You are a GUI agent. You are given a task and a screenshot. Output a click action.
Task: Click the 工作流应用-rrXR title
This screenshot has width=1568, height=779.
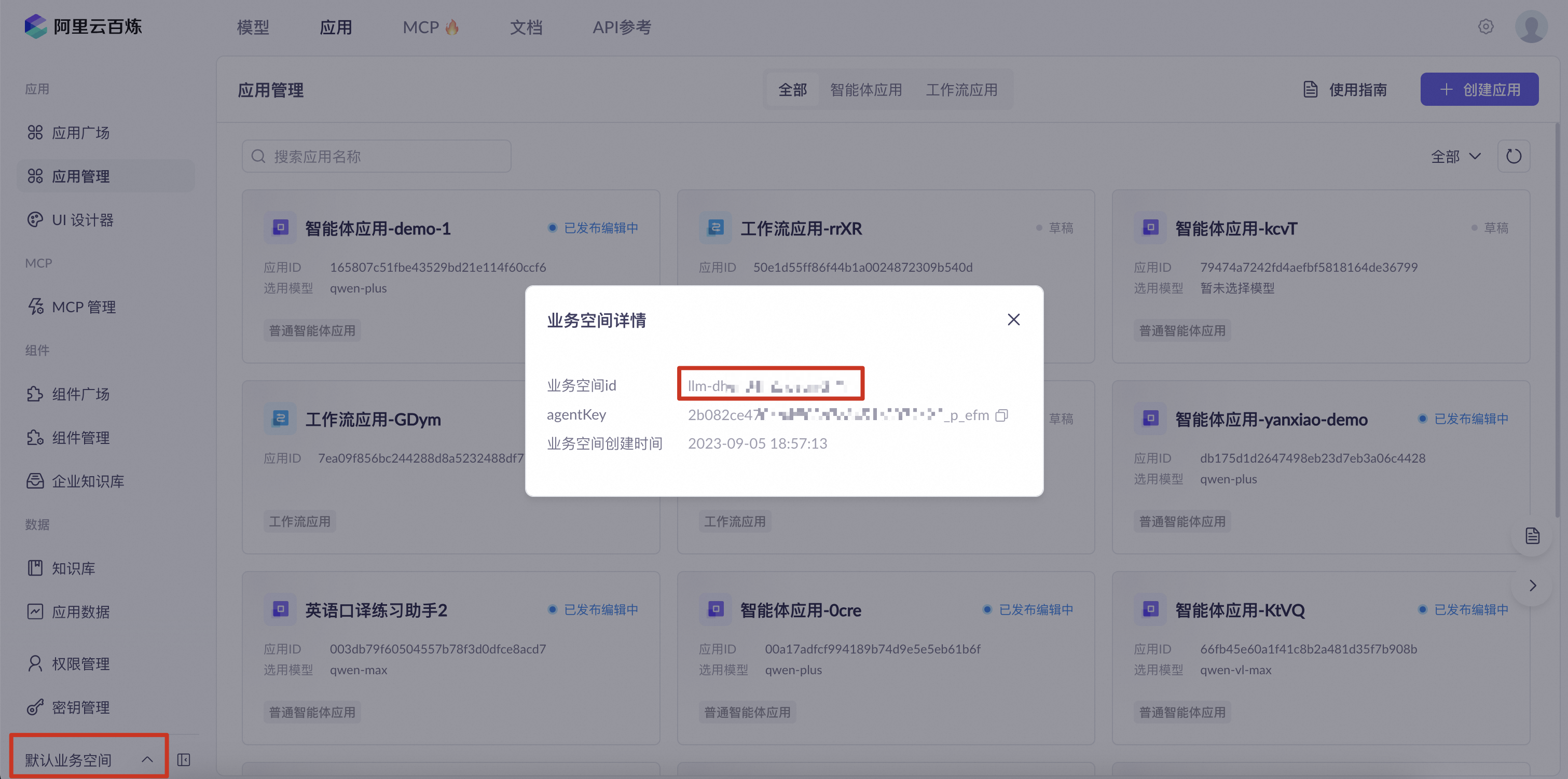click(x=801, y=228)
